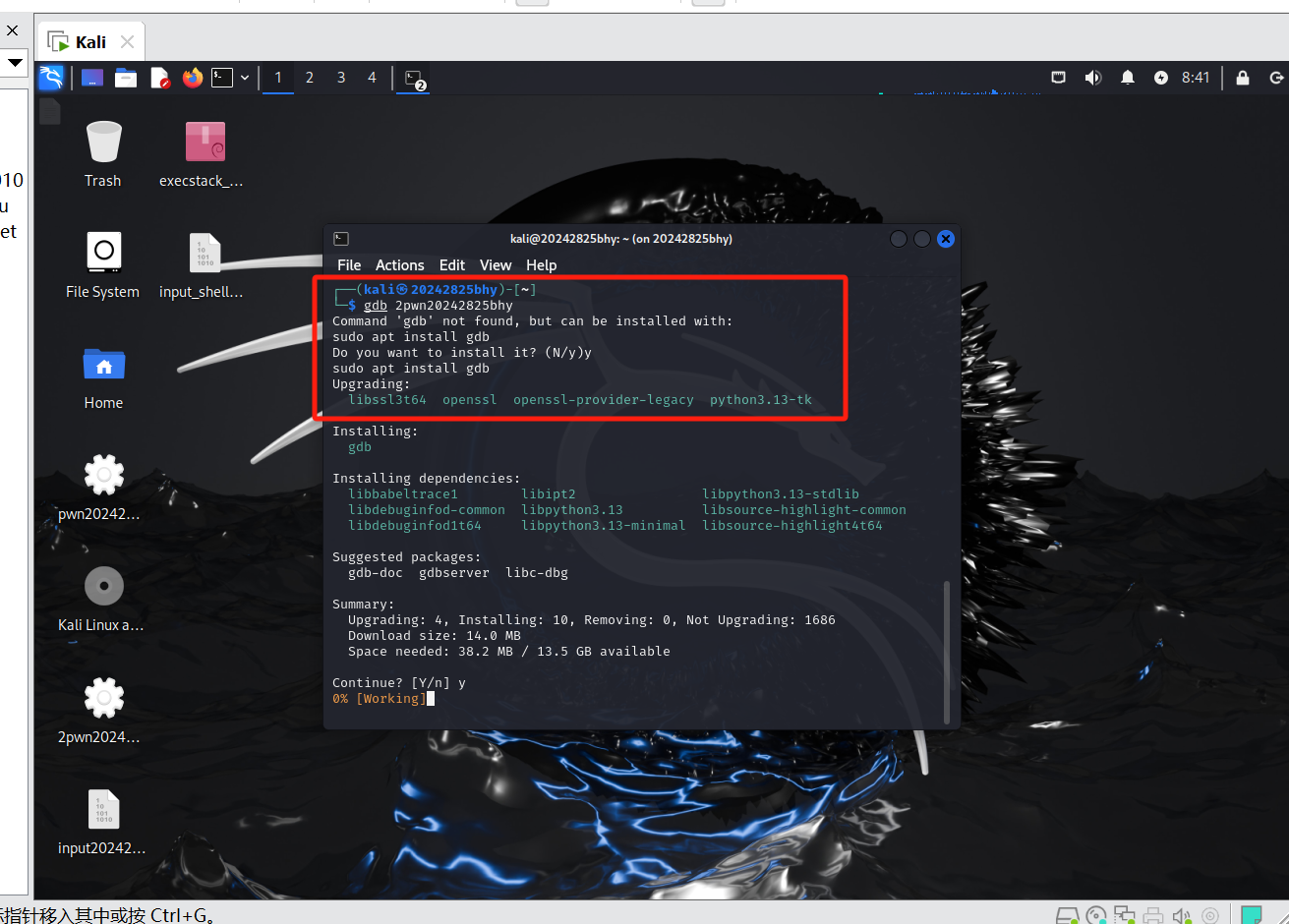Click the VM CD/DVD drive status icon
Image resolution: width=1289 pixels, height=924 pixels.
click(1096, 915)
